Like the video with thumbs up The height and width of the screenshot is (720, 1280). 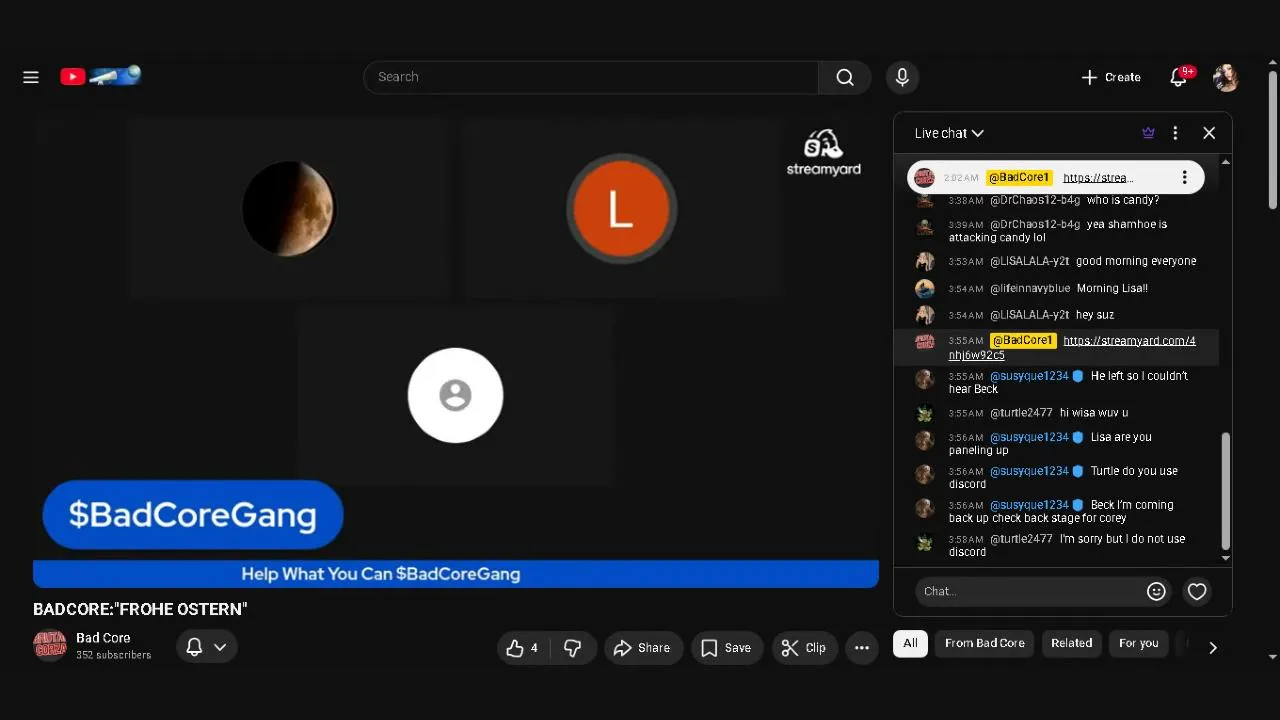click(x=523, y=648)
